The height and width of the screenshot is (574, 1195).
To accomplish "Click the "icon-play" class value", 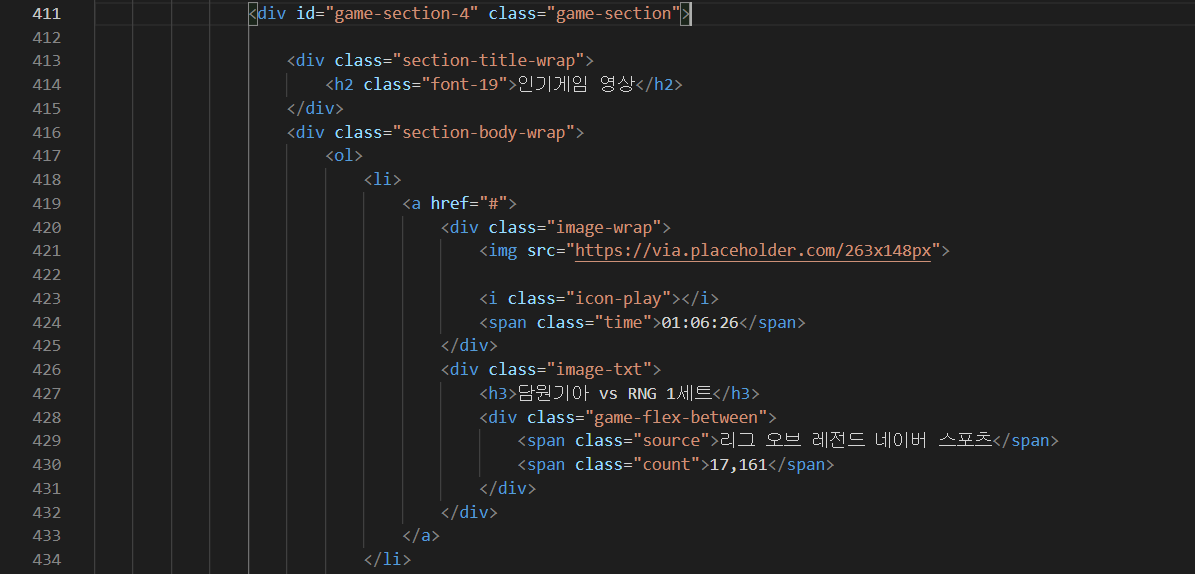I will tap(618, 298).
